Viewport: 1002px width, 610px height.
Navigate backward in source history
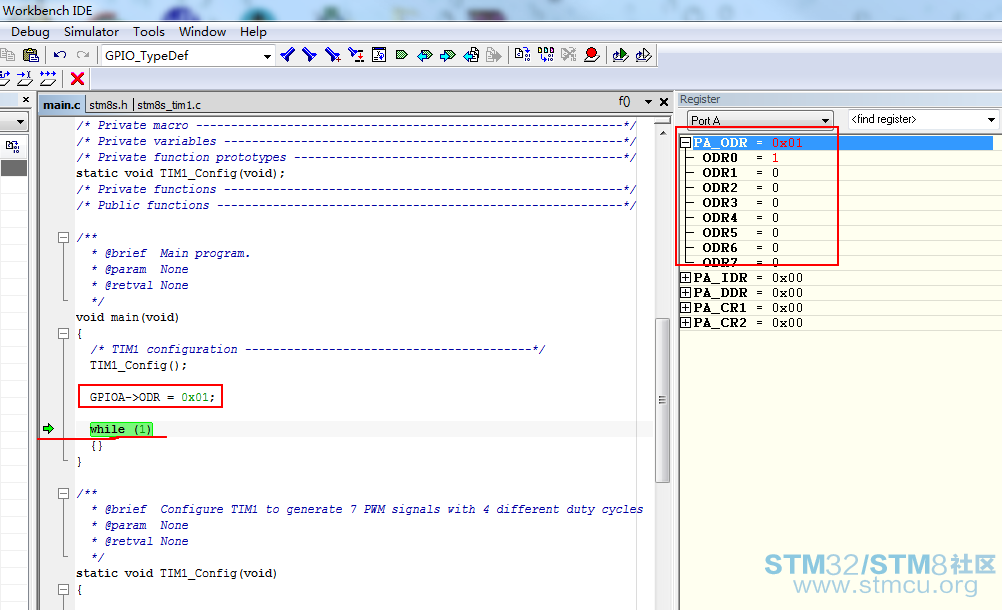(471, 55)
